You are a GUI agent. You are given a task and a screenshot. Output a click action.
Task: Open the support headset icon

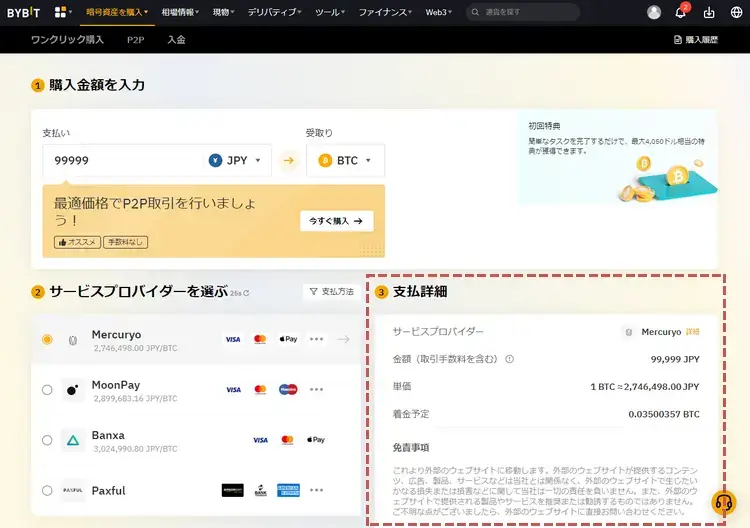(723, 503)
